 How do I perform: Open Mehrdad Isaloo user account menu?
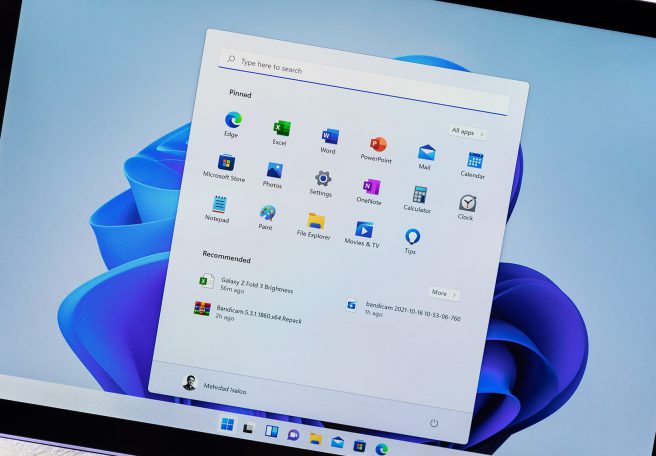[215, 385]
